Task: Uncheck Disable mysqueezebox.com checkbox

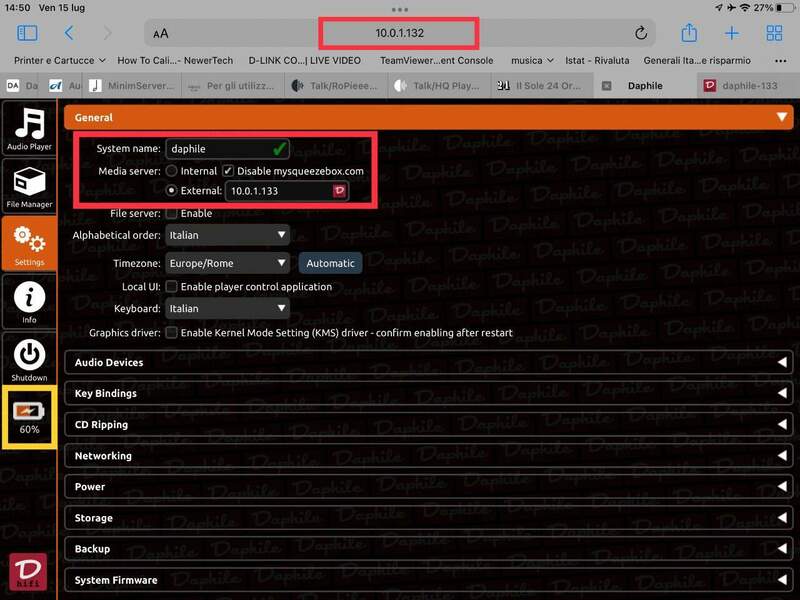Action: click(228, 171)
